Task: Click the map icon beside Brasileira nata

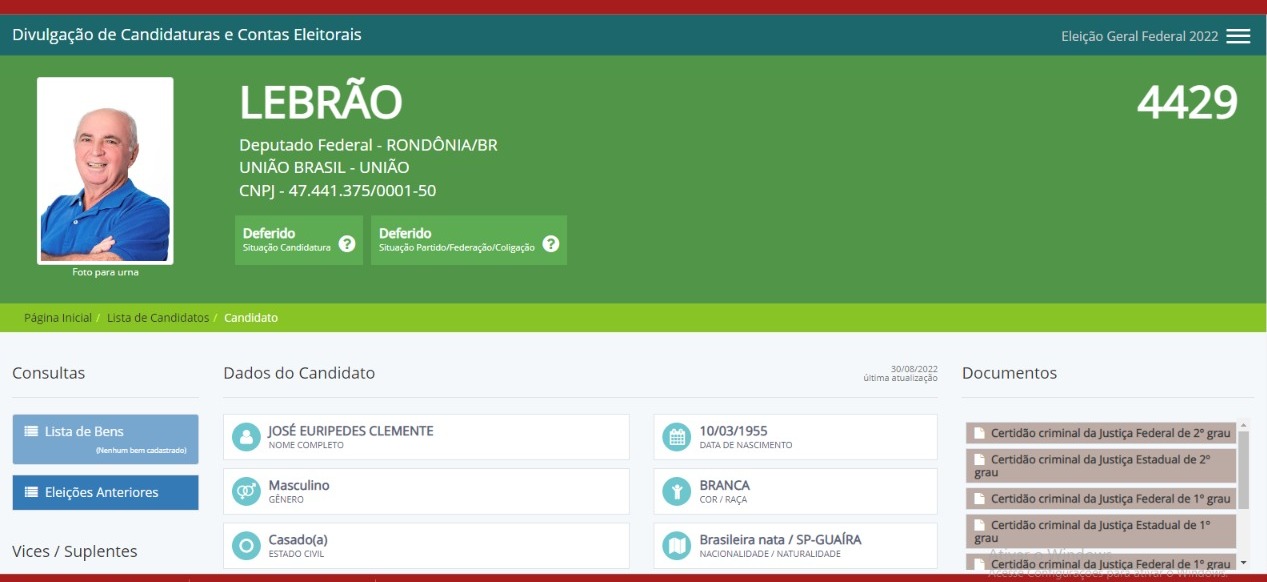Action: pyautogui.click(x=677, y=546)
